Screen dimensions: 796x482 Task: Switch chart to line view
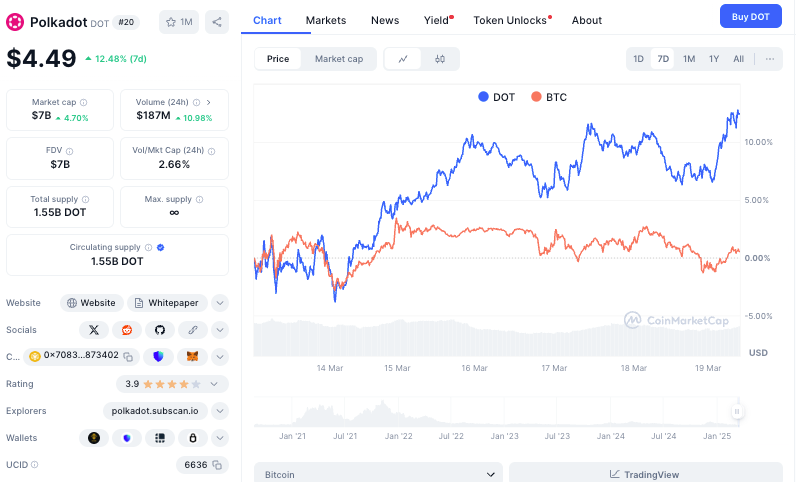pos(403,59)
